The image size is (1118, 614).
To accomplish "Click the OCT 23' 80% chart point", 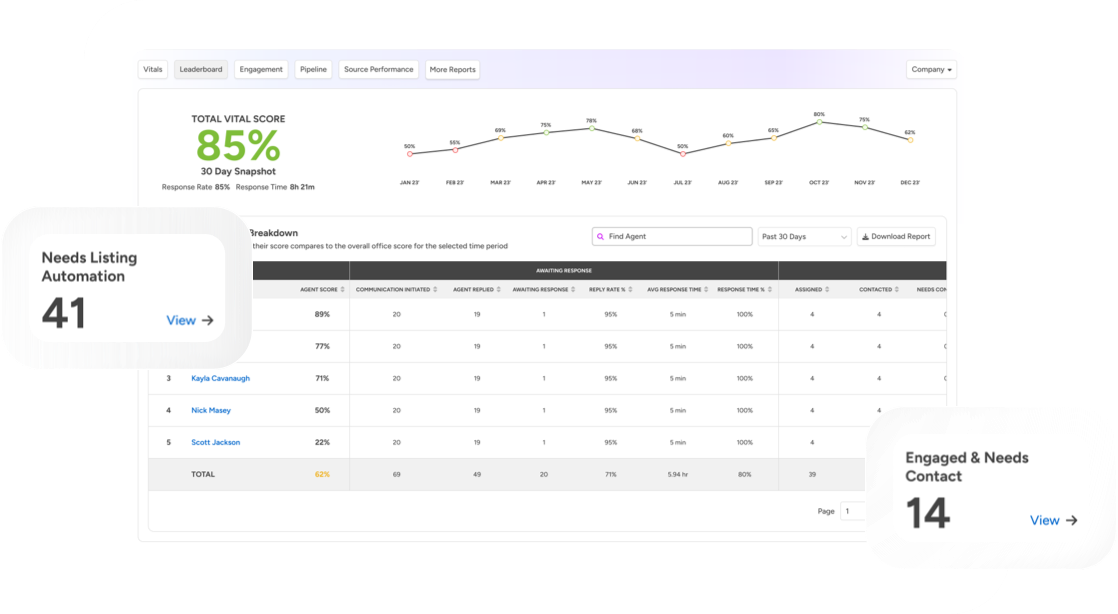I will (819, 122).
